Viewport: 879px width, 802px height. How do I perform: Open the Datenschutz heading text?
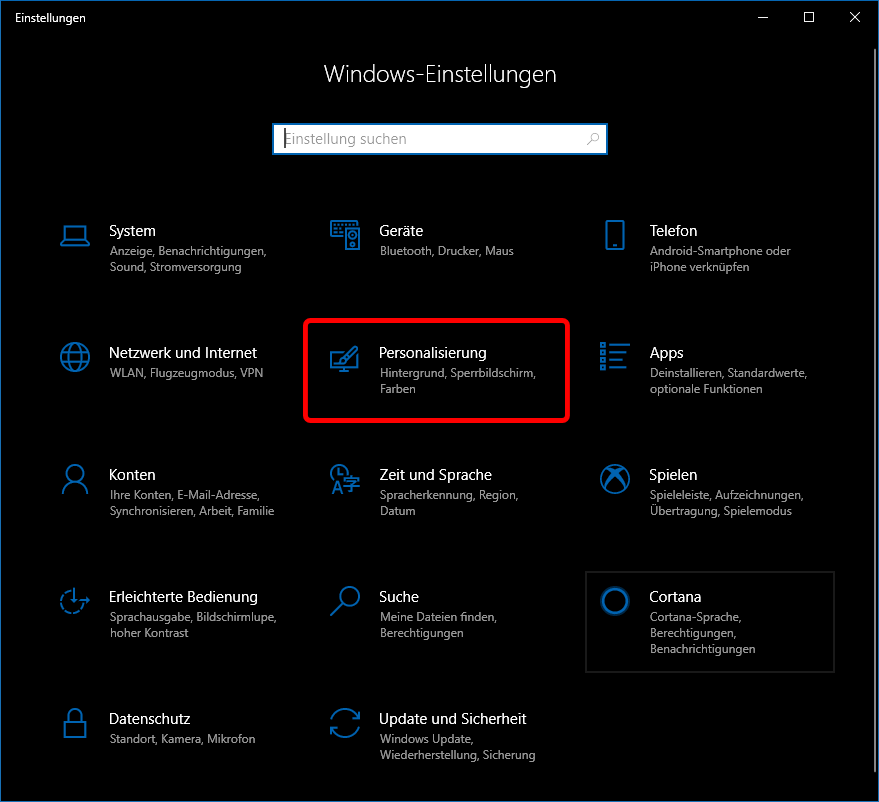[149, 719]
